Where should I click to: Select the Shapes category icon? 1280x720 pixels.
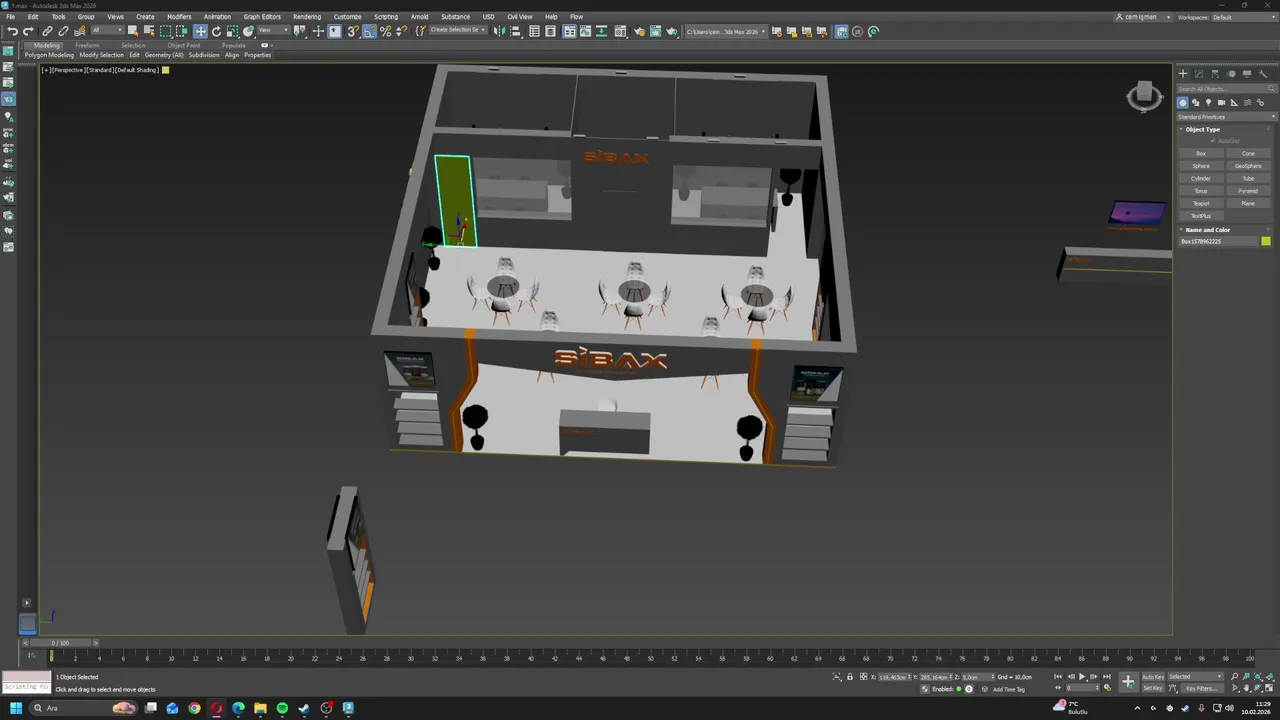tap(1195, 103)
